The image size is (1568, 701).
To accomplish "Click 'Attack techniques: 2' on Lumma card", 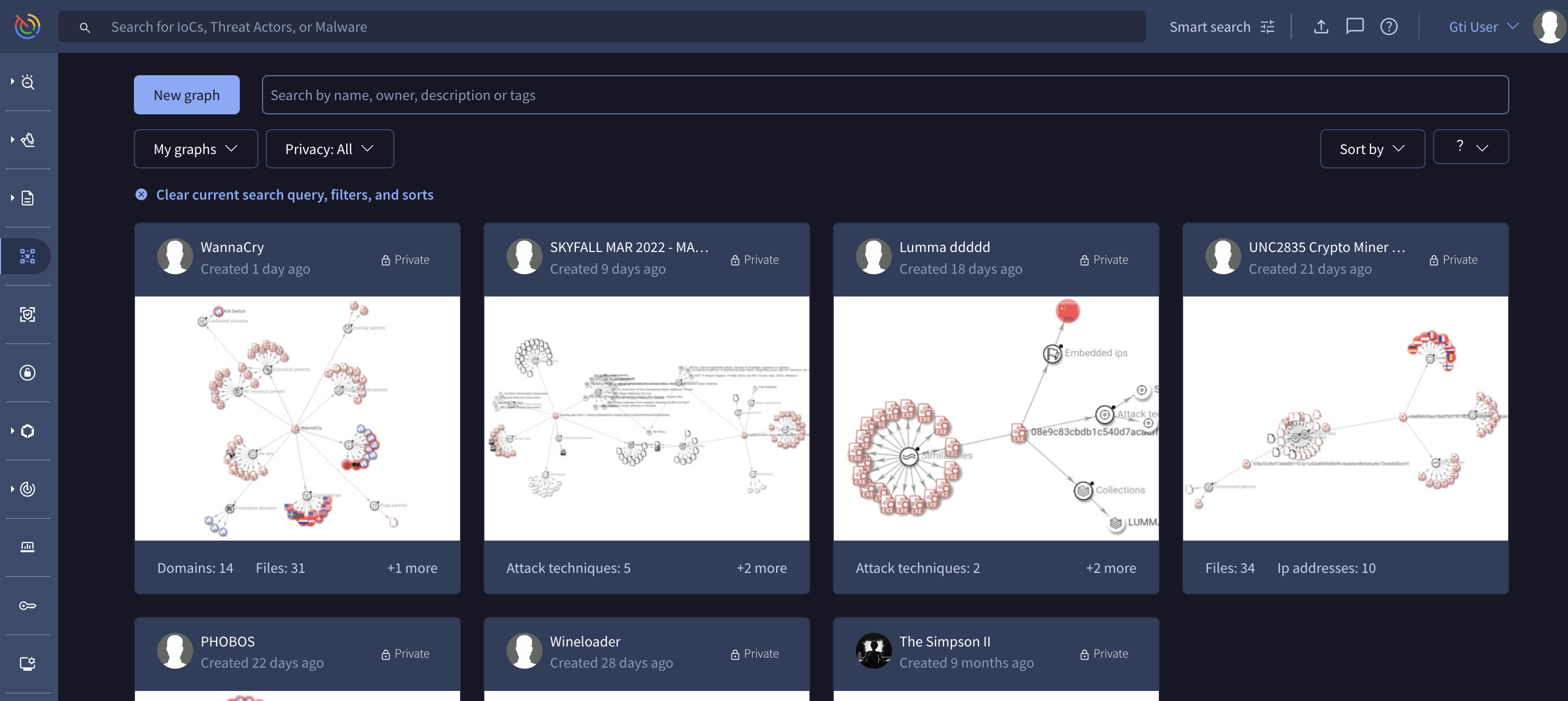I will pyautogui.click(x=917, y=568).
